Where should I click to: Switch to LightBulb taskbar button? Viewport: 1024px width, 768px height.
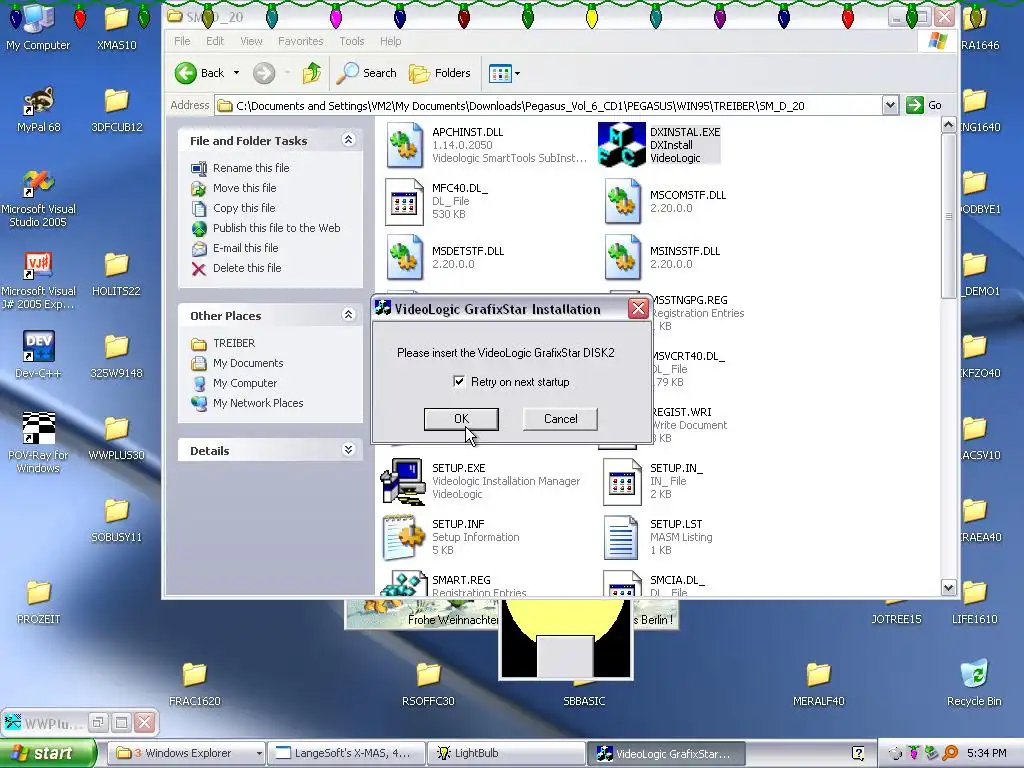[x=507, y=753]
